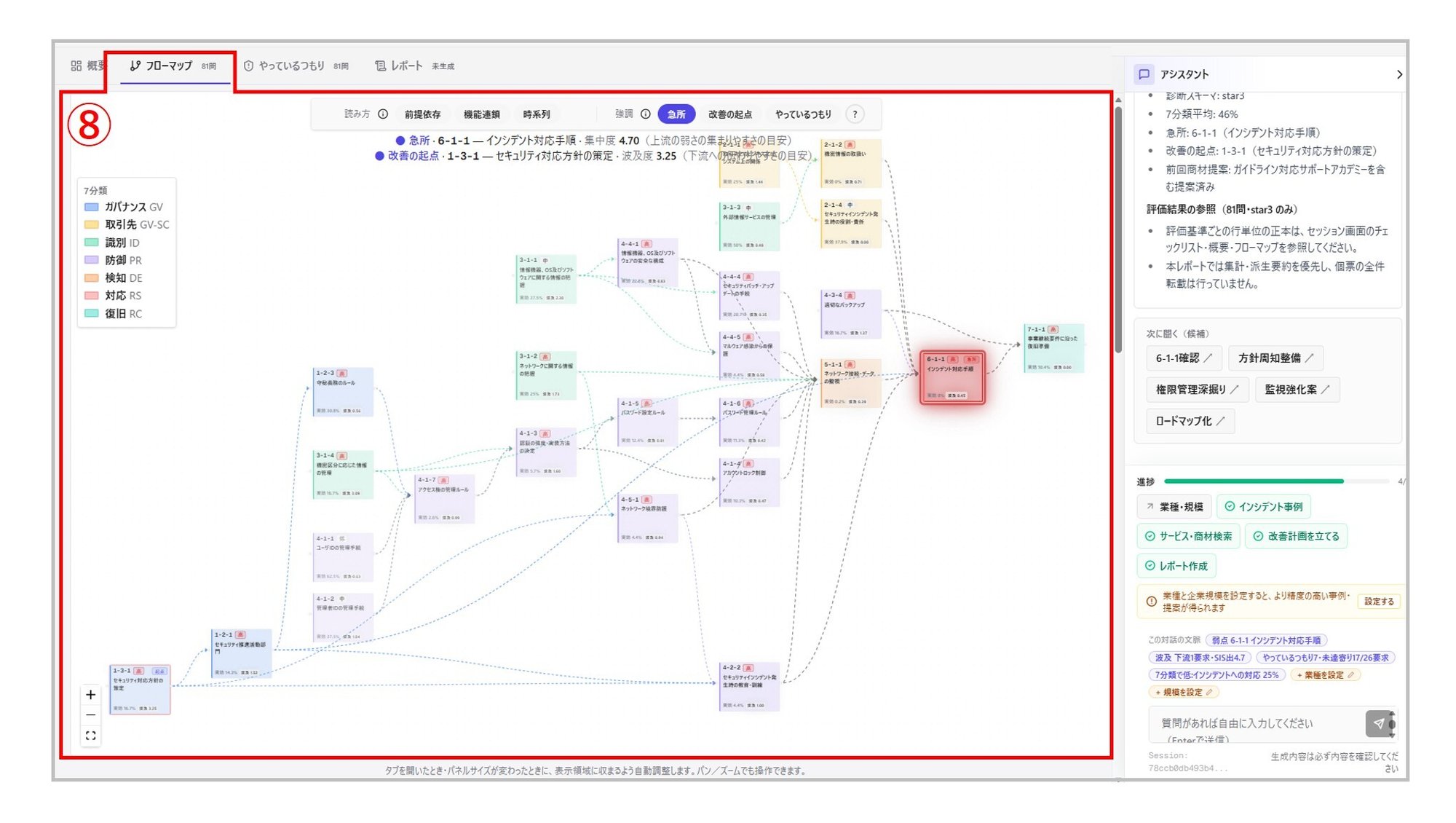1456x823 pixels.
Task: Click the 進捗 progress bar
Action: coord(1277,481)
